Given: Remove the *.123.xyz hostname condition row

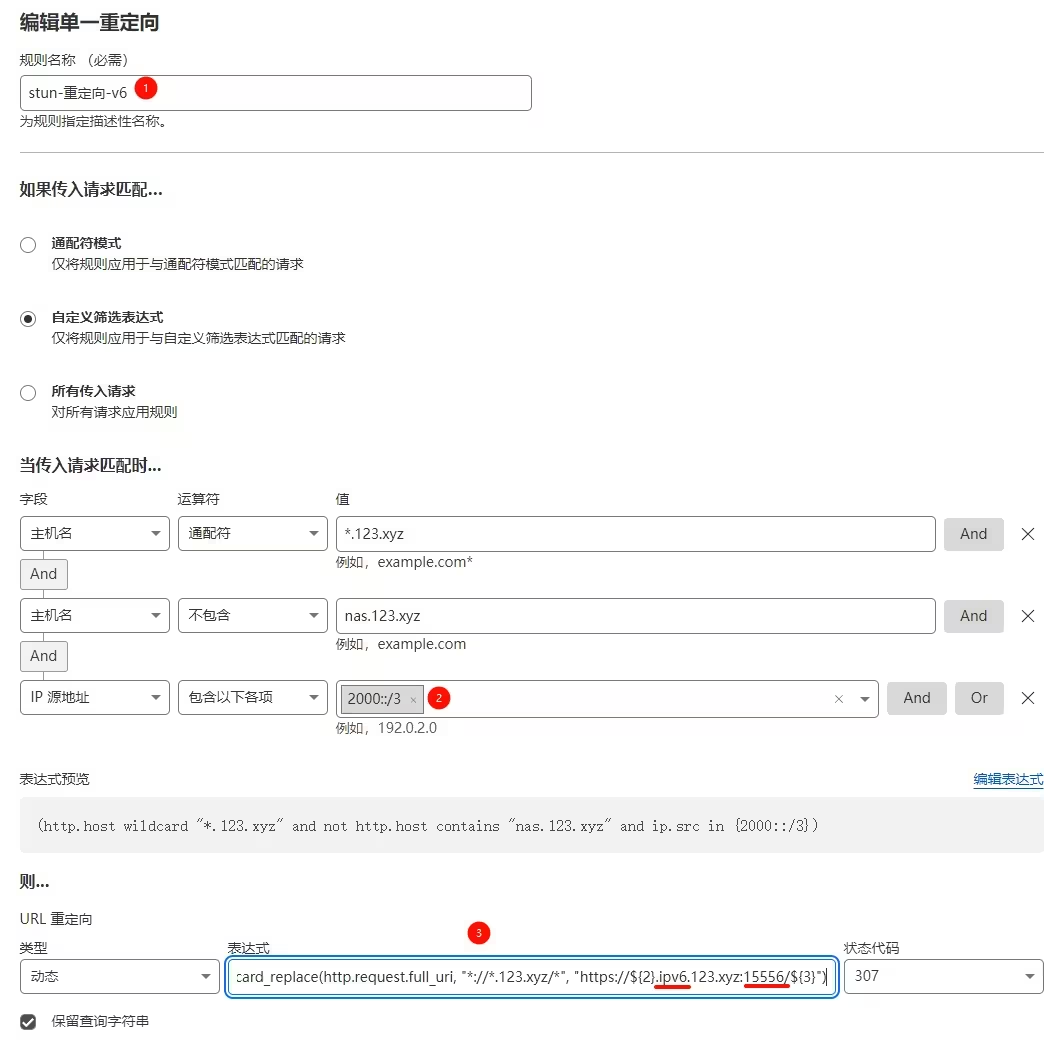Looking at the screenshot, I should (1027, 534).
